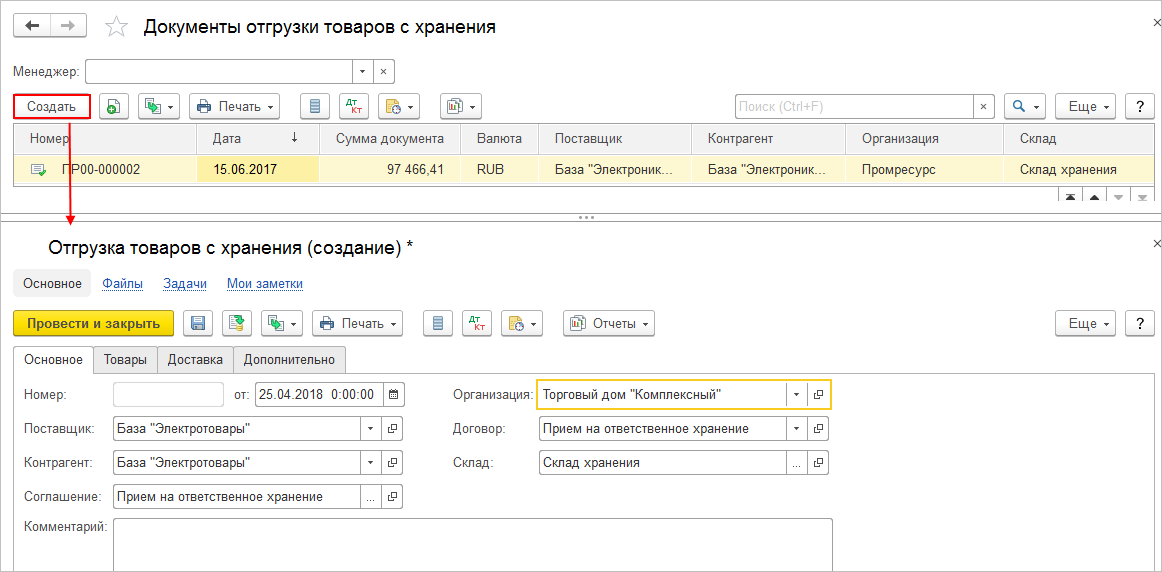This screenshot has height=572, width=1162.
Task: Click the Создать button
Action: point(52,106)
